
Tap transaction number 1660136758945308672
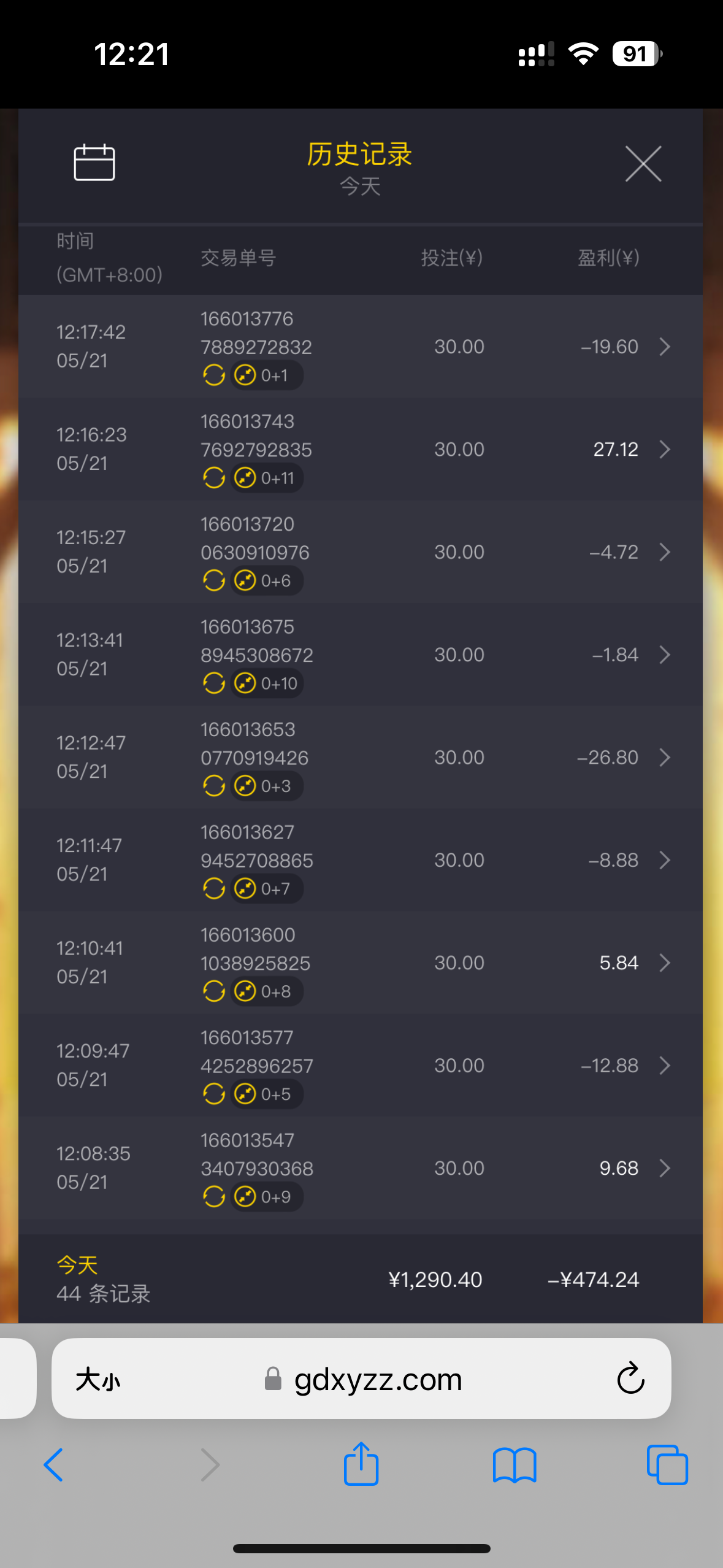(x=257, y=641)
